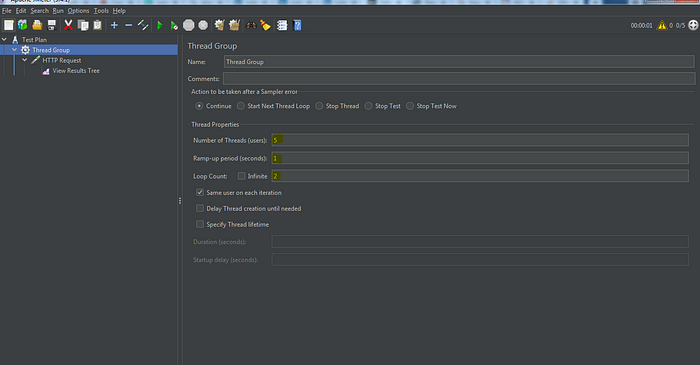Cut selected element with scissors icon

(68, 25)
